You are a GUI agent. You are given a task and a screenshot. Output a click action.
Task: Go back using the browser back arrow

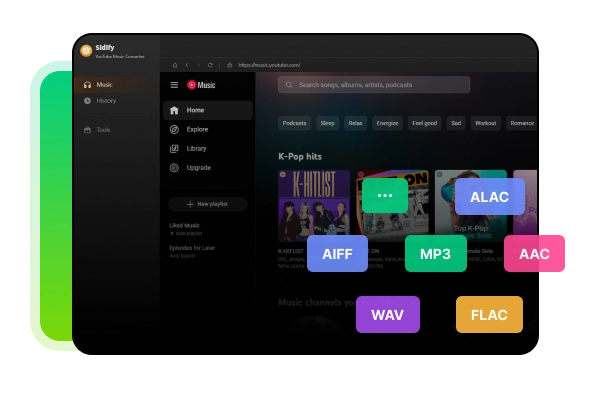(x=187, y=65)
